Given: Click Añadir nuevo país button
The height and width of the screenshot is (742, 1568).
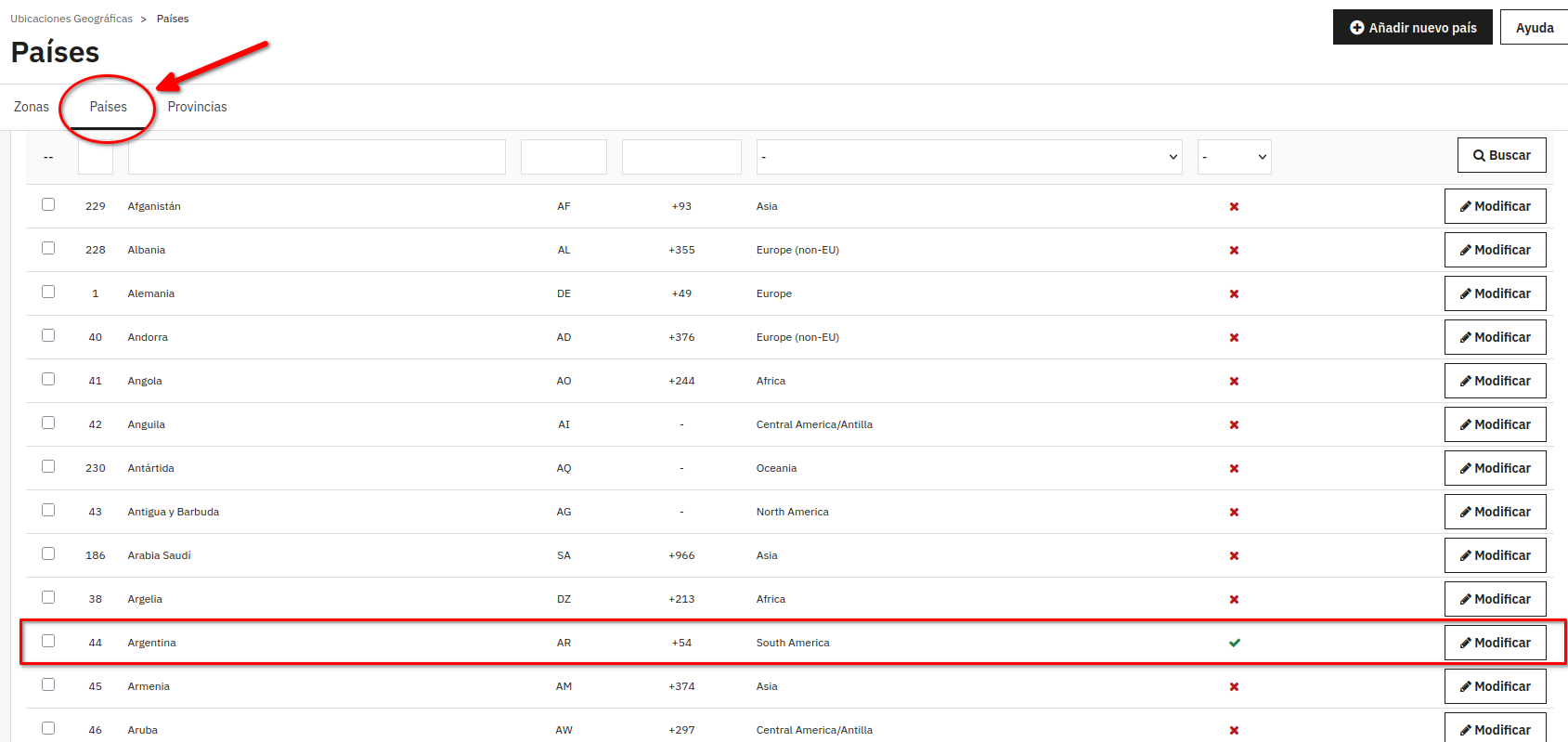Looking at the screenshot, I should pos(1412,28).
